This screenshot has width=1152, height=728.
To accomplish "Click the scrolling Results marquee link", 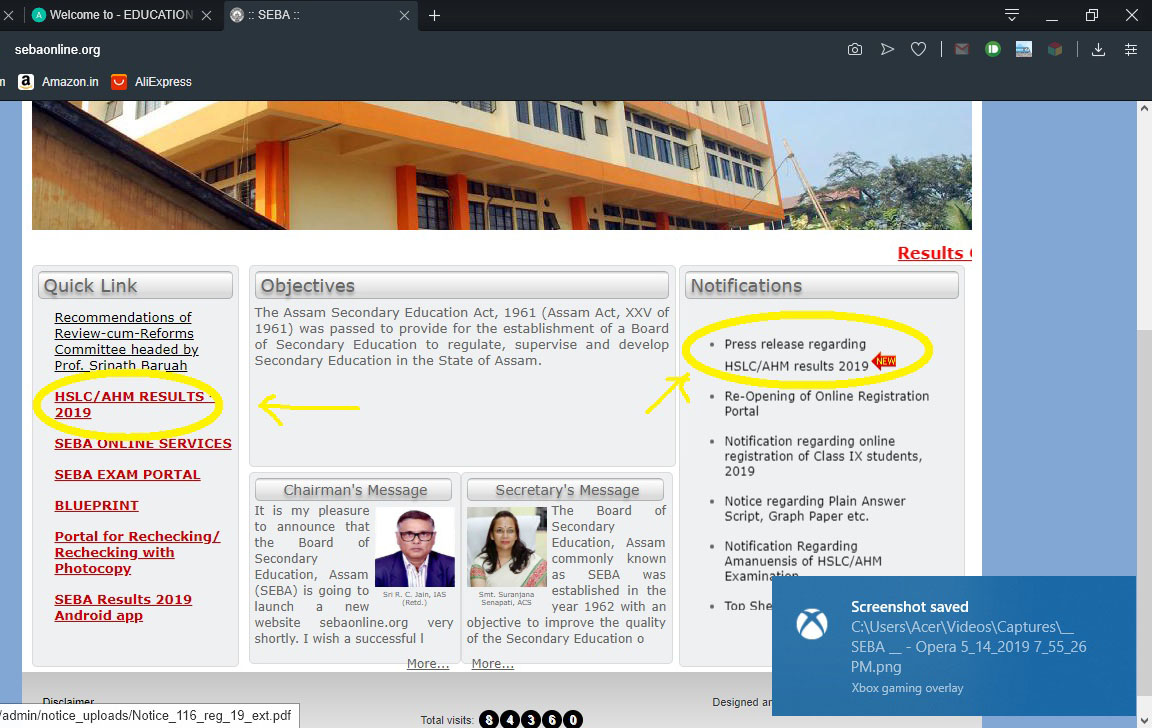I will coord(934,253).
